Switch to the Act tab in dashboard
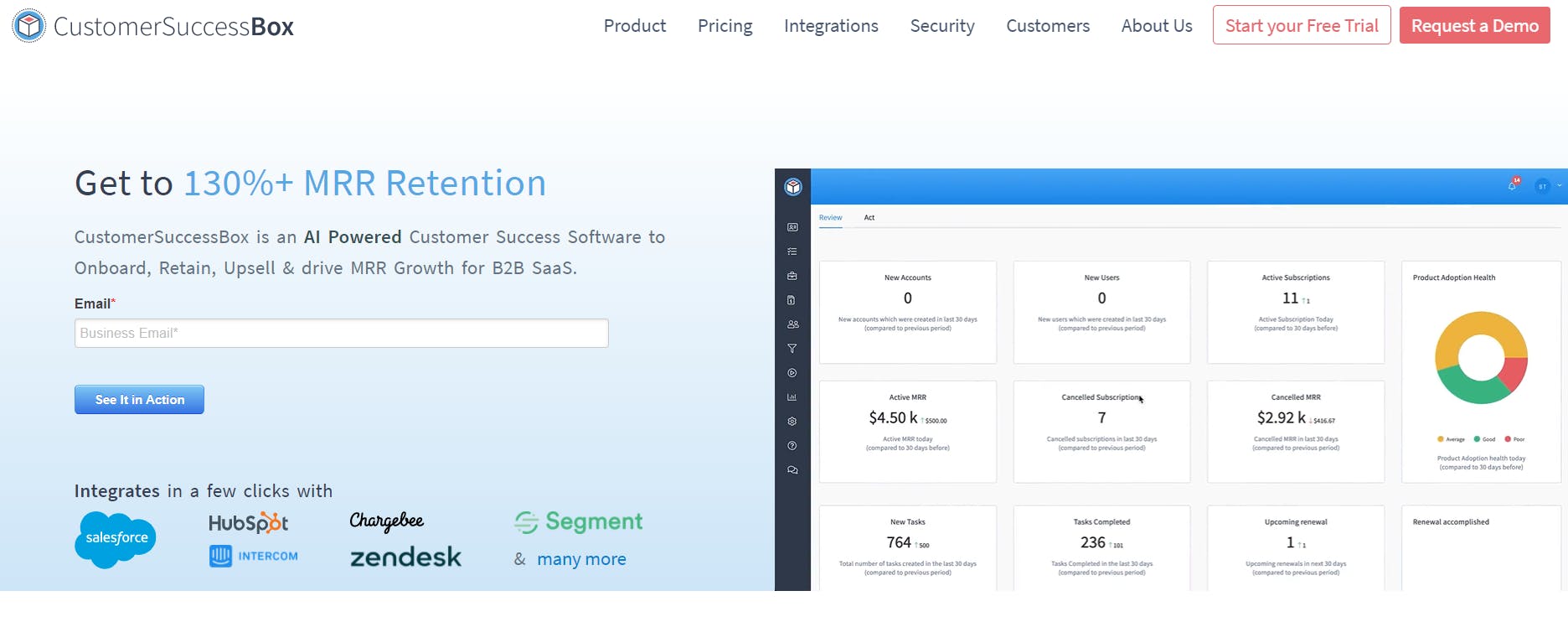1568x622 pixels. click(x=869, y=218)
